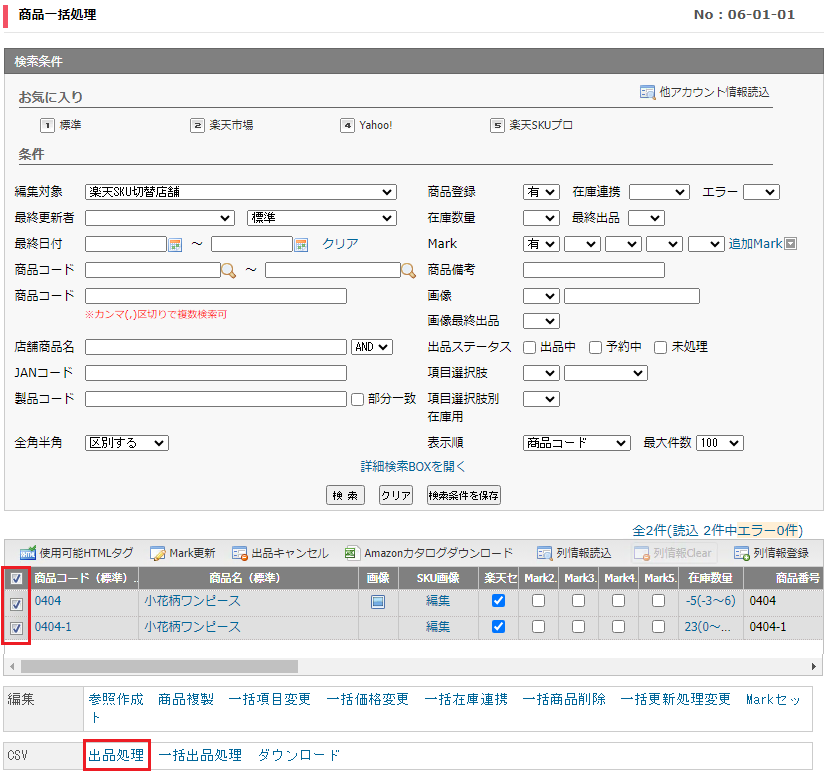Click Mark更新 toolbar item
829x773 pixels.
pos(182,553)
